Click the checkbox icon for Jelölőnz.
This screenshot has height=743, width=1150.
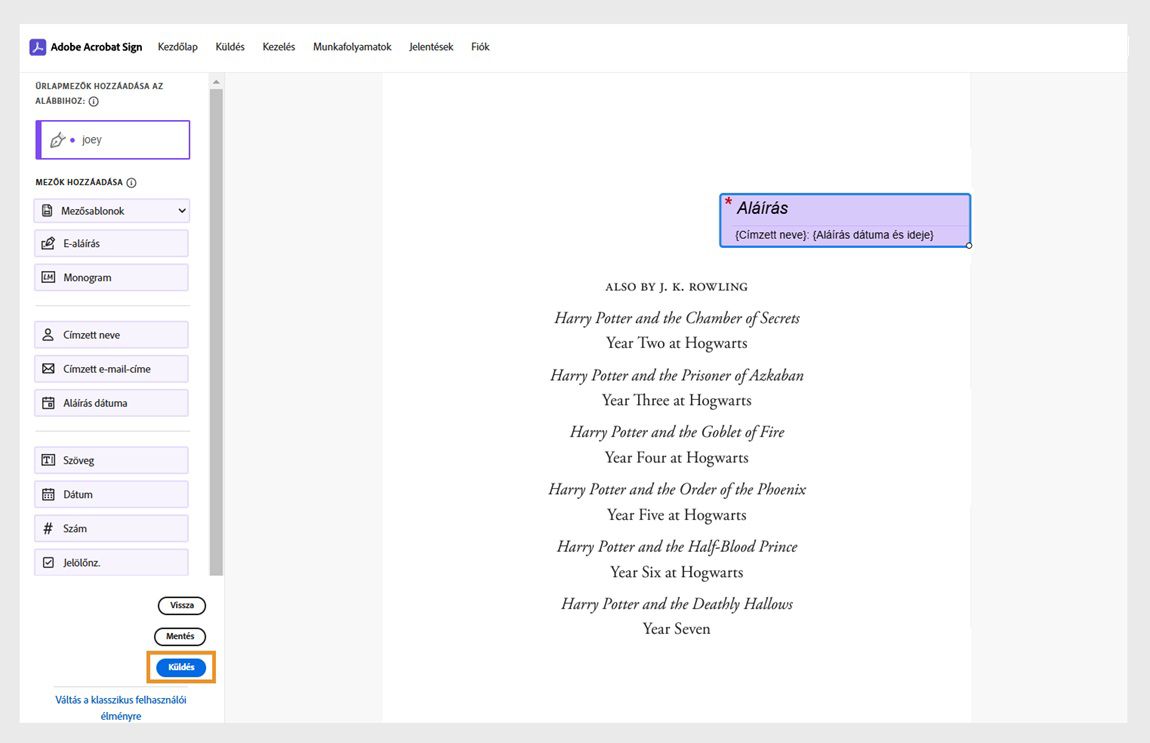48,563
